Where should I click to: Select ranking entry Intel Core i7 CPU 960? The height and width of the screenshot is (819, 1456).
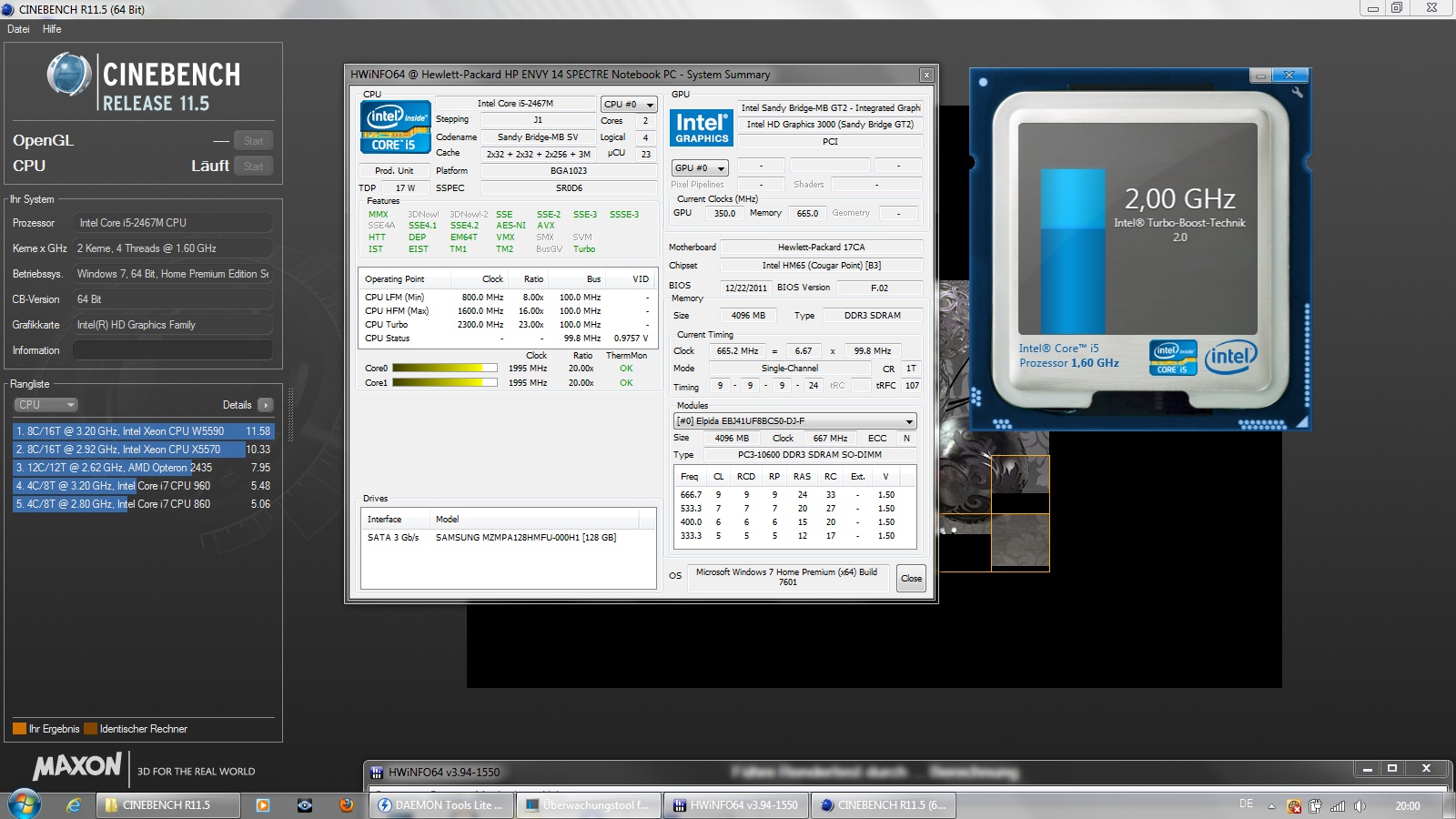click(143, 486)
